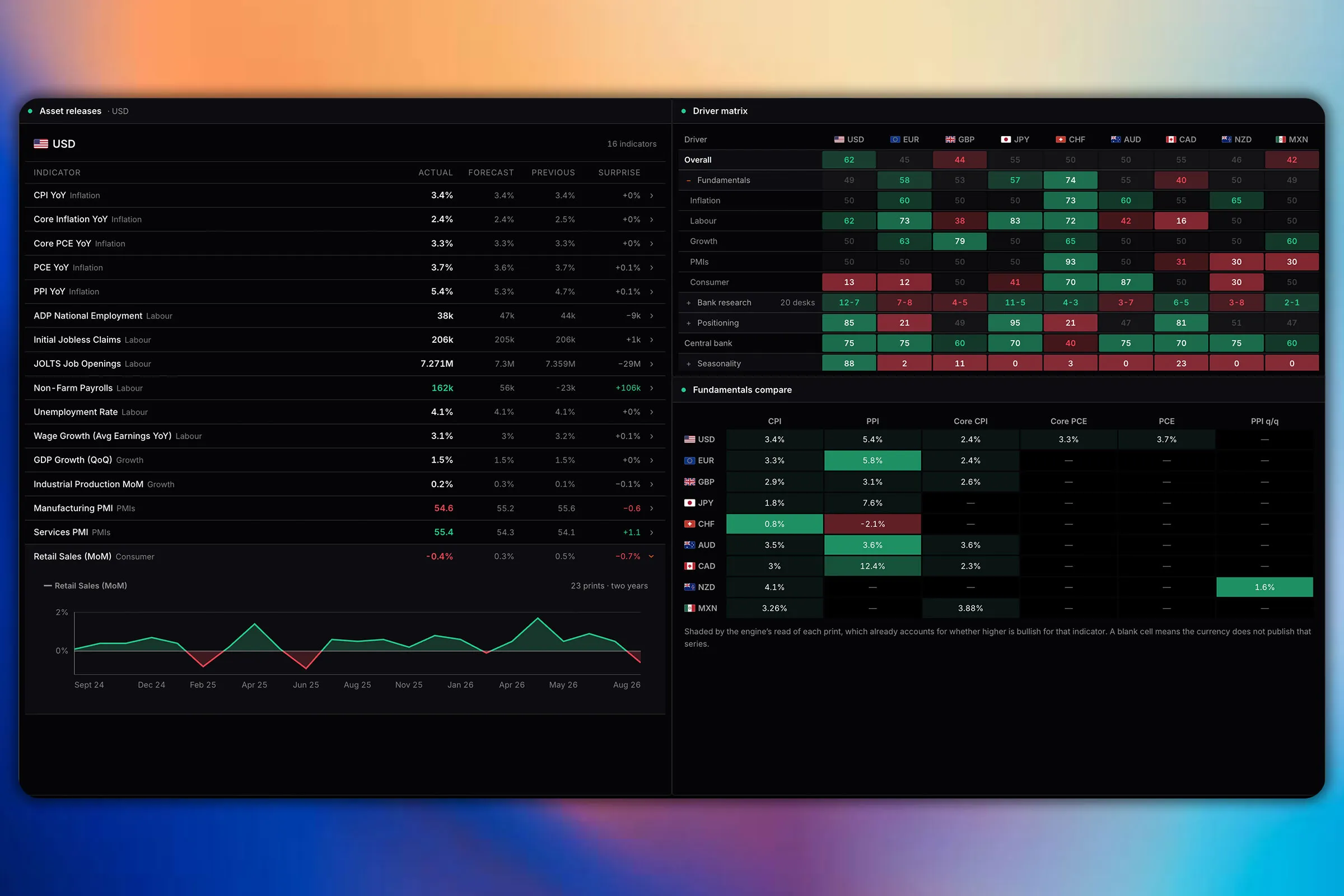Click CAD Labour cell showing 16

[1181, 221]
